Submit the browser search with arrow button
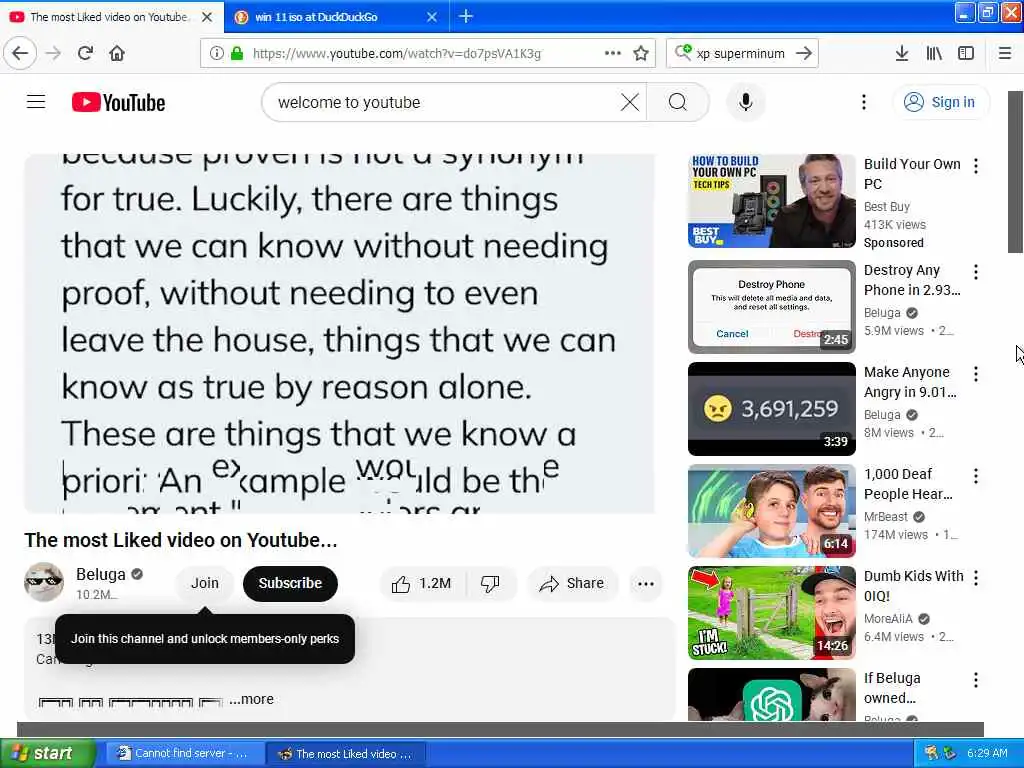Screen dimensions: 1024x768 point(804,53)
